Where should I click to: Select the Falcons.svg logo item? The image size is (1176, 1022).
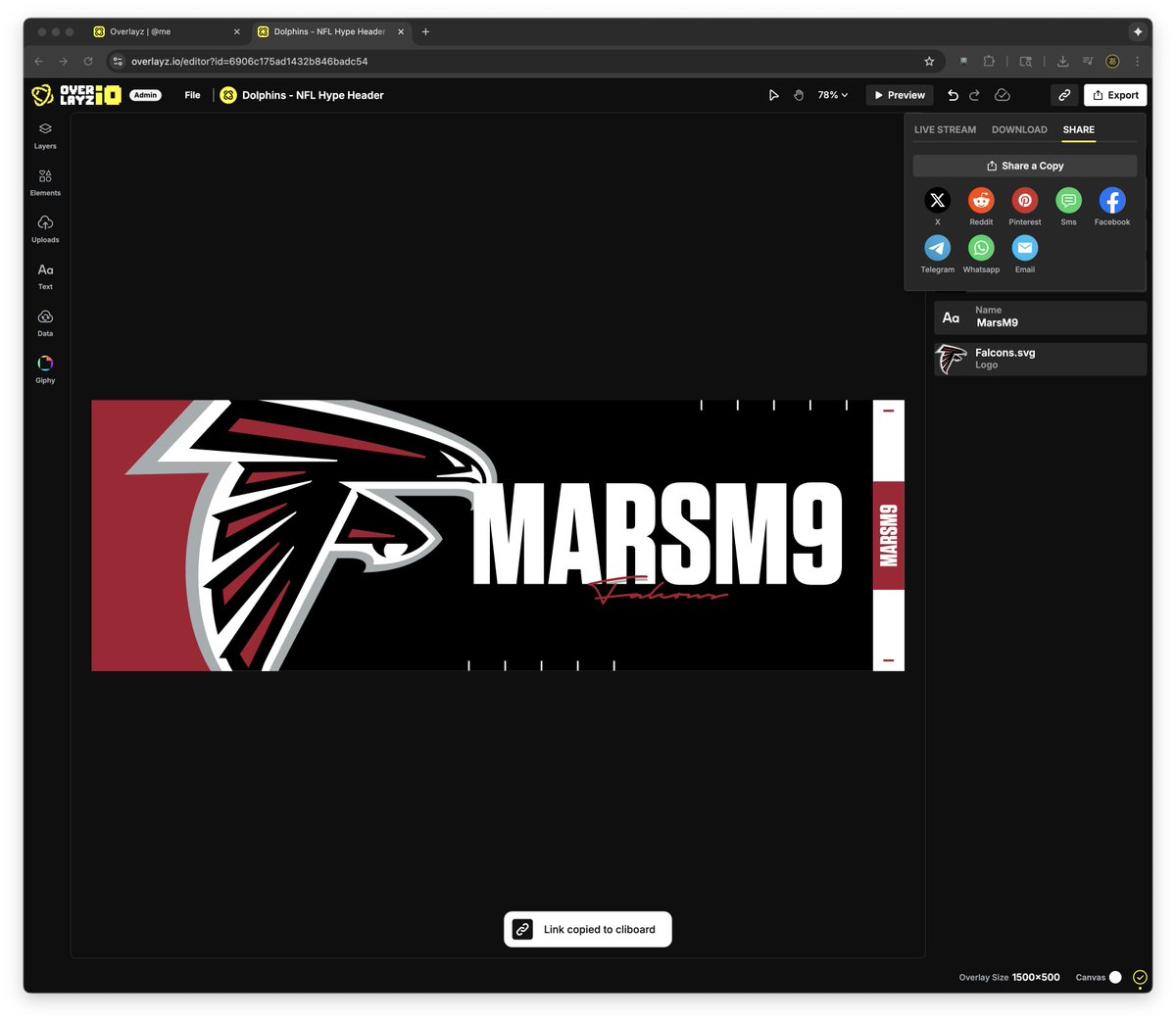1040,359
